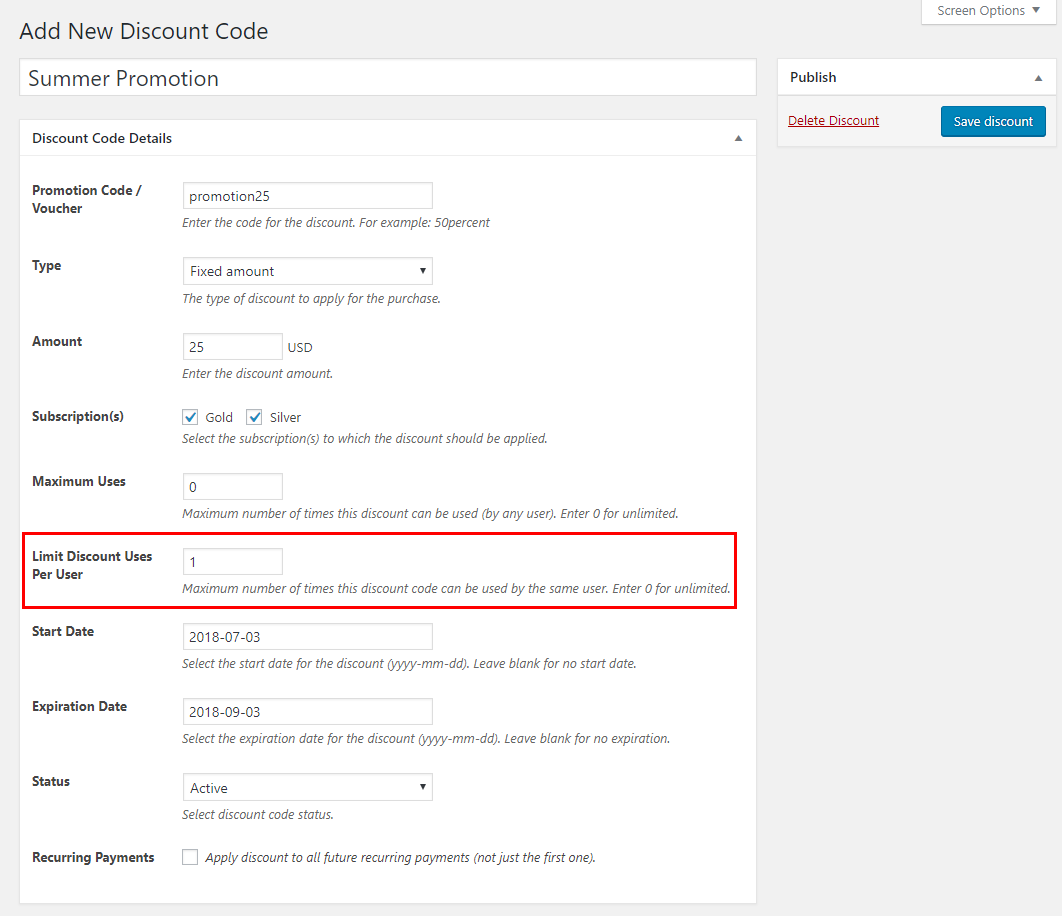Click the Promotion Code input field

click(306, 195)
